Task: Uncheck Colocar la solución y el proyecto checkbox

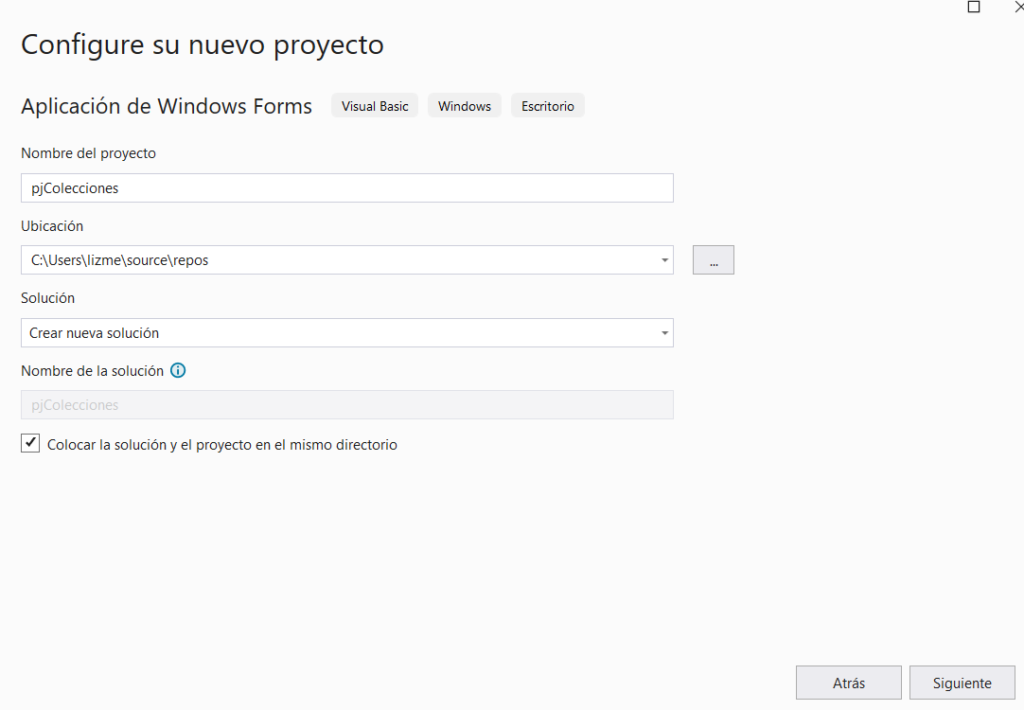Action: 30,444
